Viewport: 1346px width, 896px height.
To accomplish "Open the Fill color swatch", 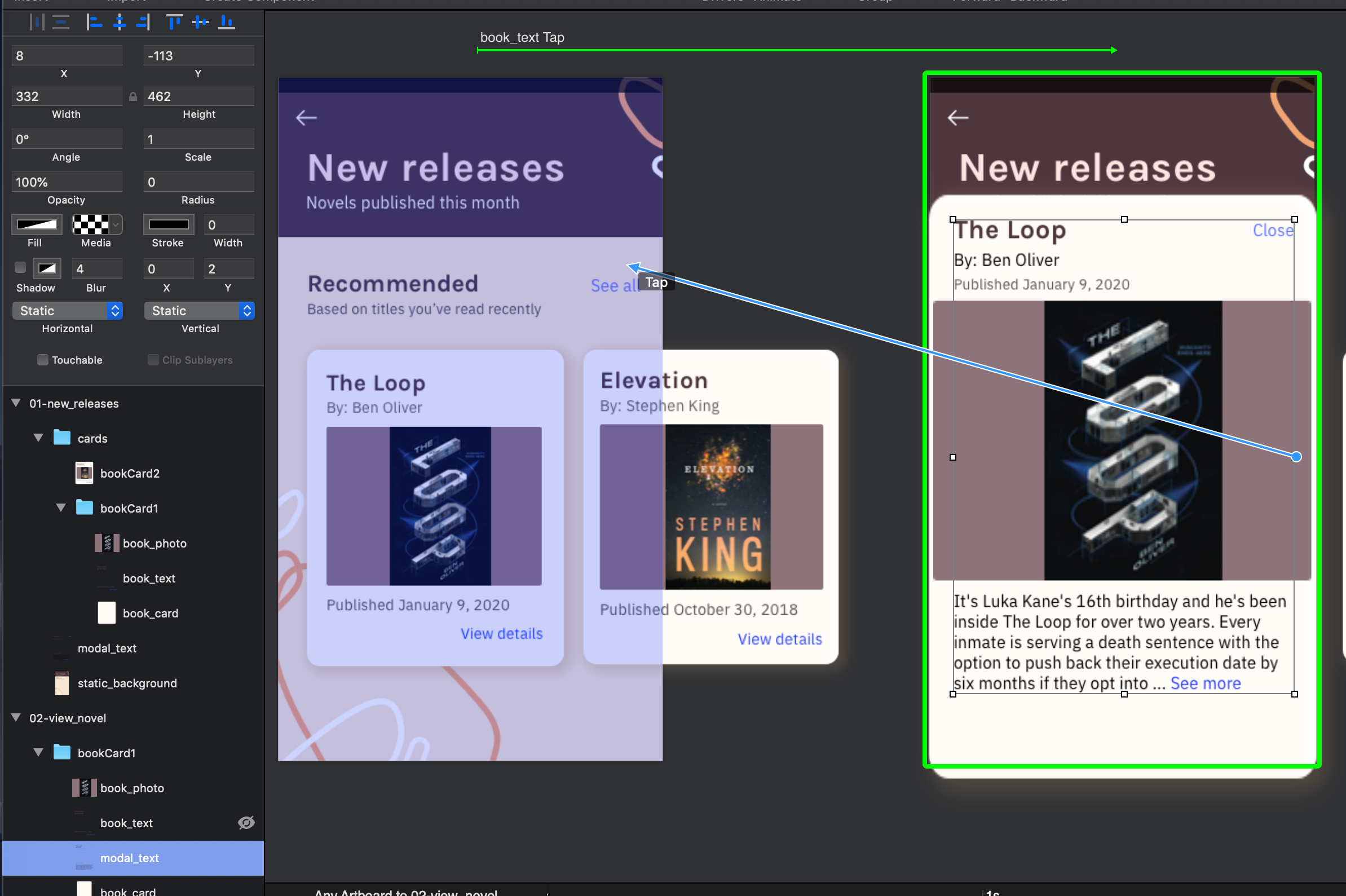I will pyautogui.click(x=37, y=224).
